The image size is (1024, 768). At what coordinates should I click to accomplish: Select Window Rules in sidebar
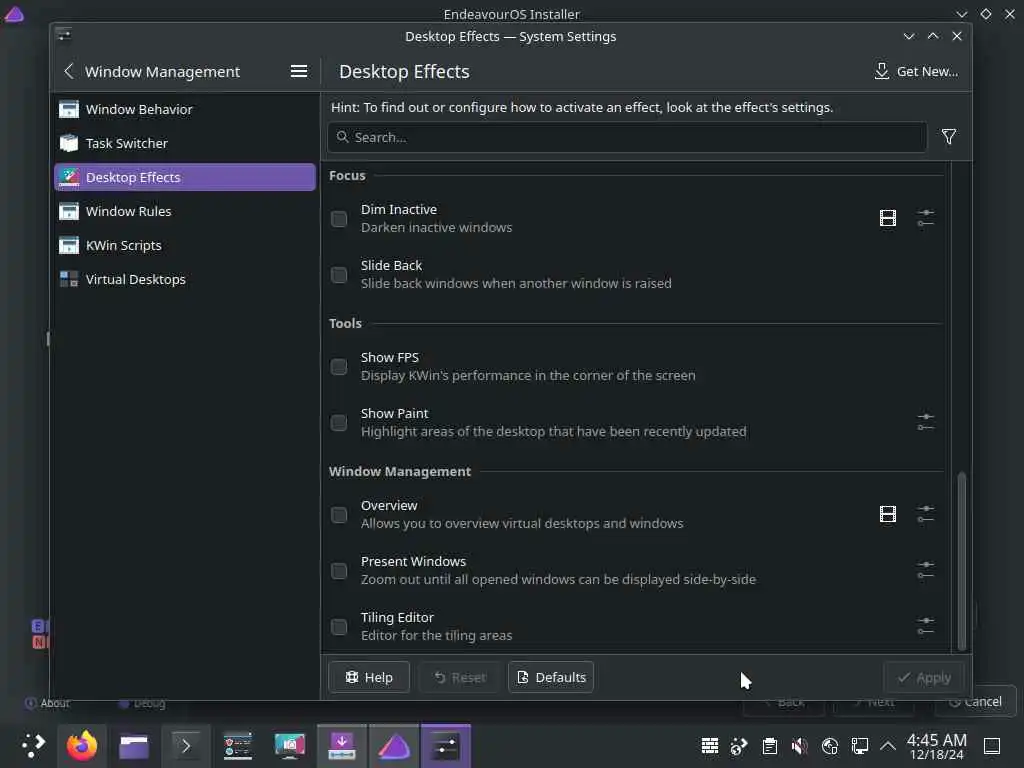(185, 211)
